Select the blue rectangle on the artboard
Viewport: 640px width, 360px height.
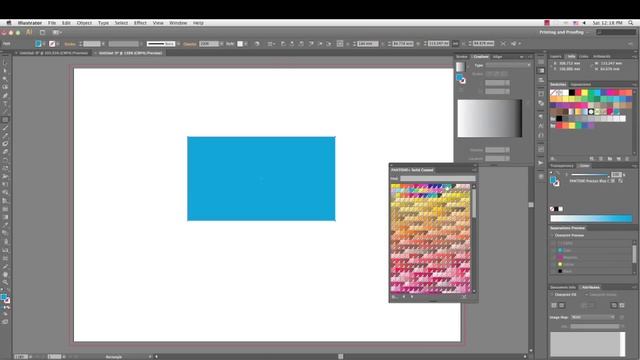click(261, 179)
